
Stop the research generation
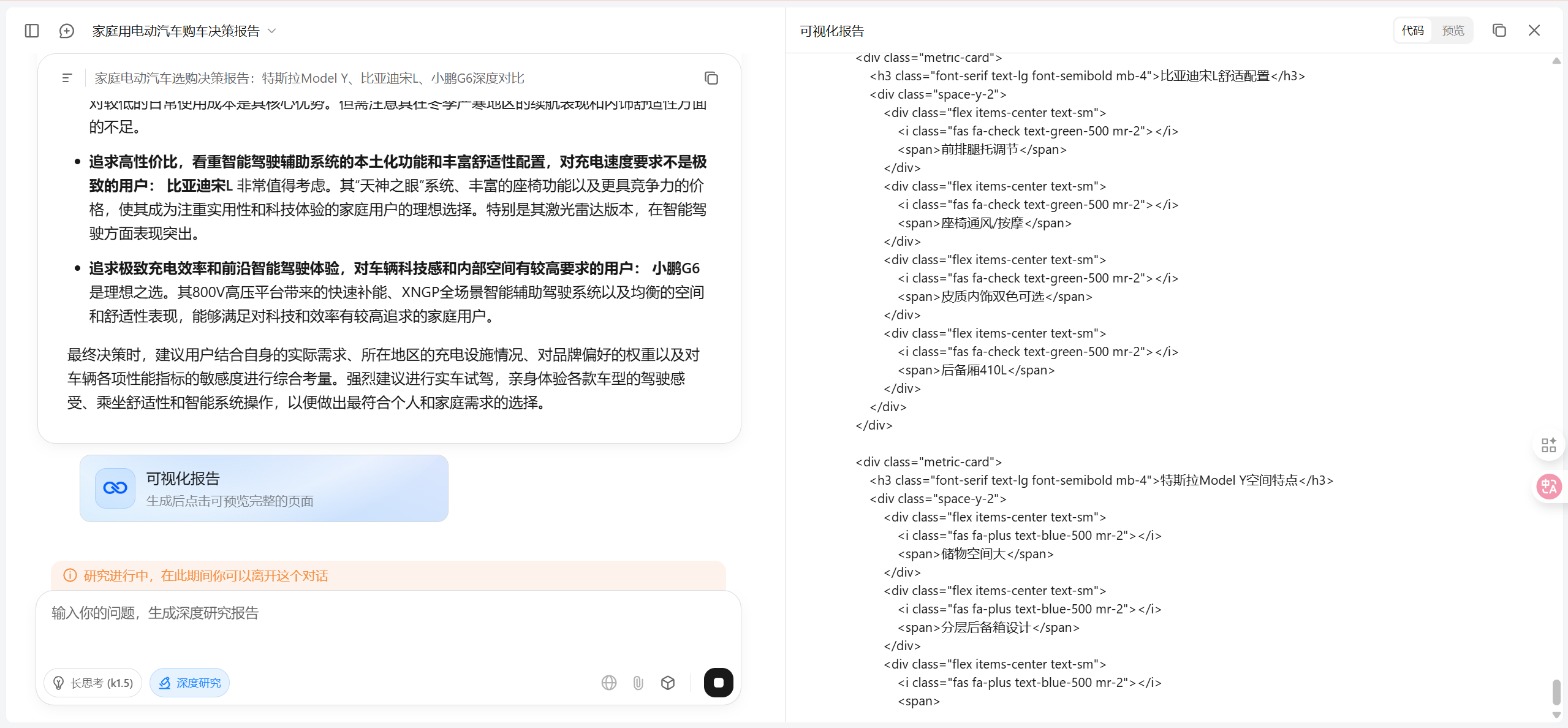click(719, 683)
